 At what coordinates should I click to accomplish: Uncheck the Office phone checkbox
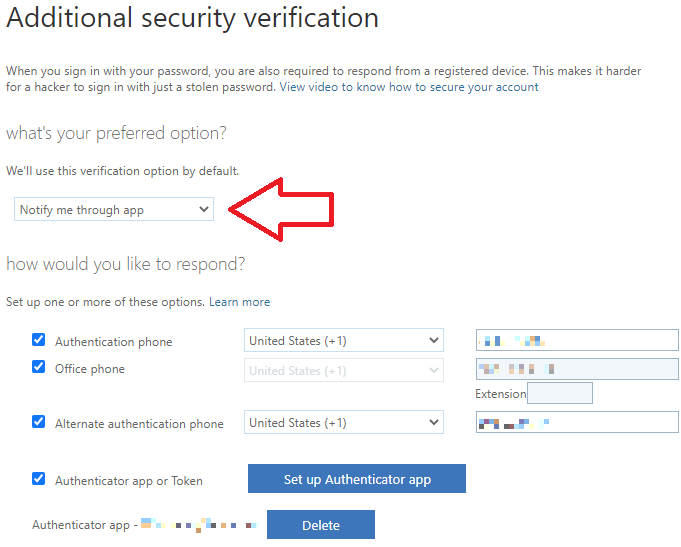[38, 367]
